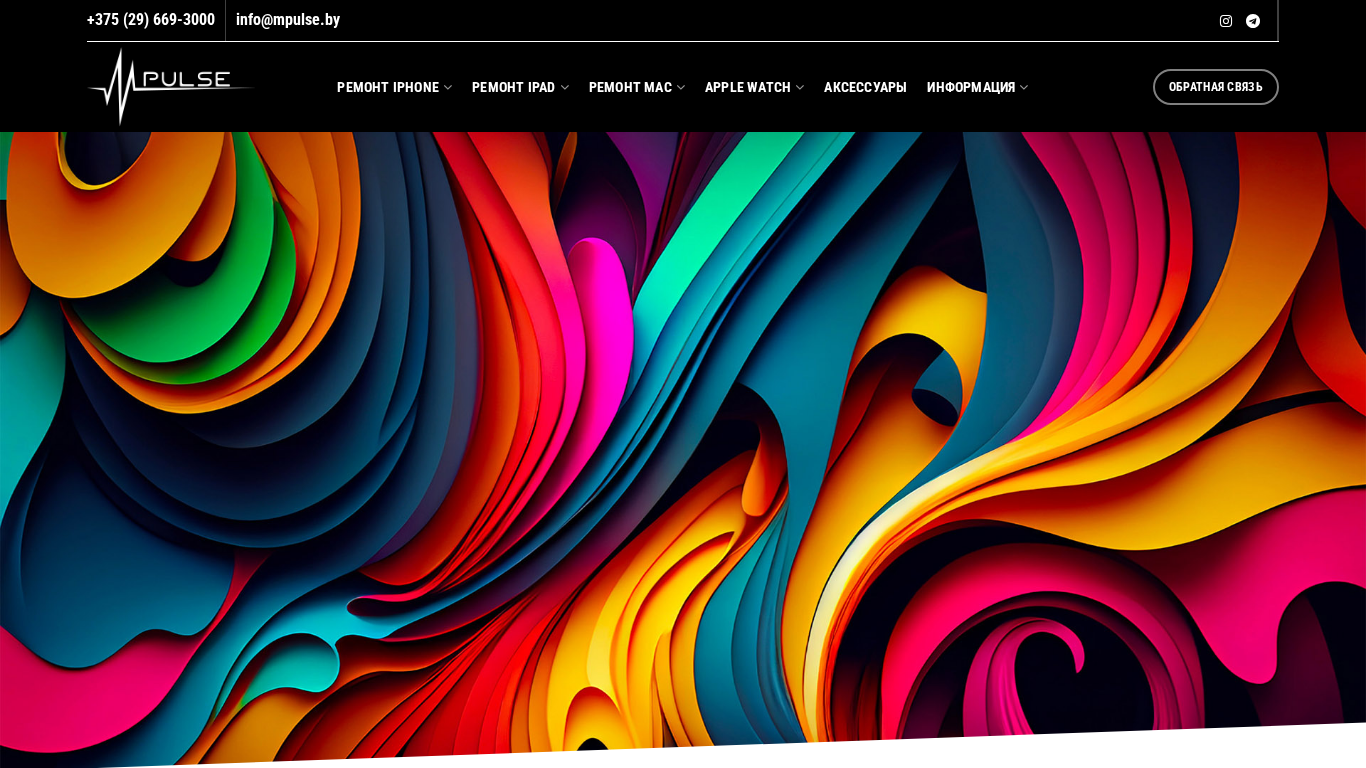The height and width of the screenshot is (768, 1366).
Task: Click the Обратная связь button
Action: pyautogui.click(x=1216, y=87)
